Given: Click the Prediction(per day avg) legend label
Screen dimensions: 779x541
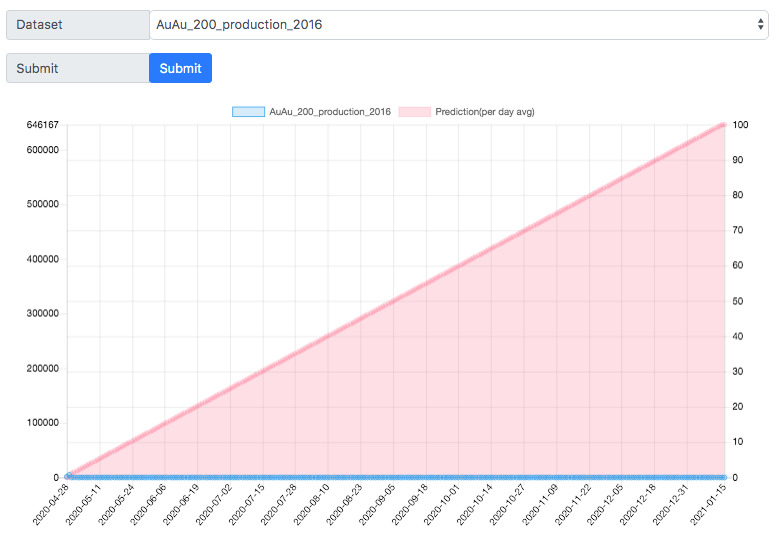Looking at the screenshot, I should click(x=485, y=112).
